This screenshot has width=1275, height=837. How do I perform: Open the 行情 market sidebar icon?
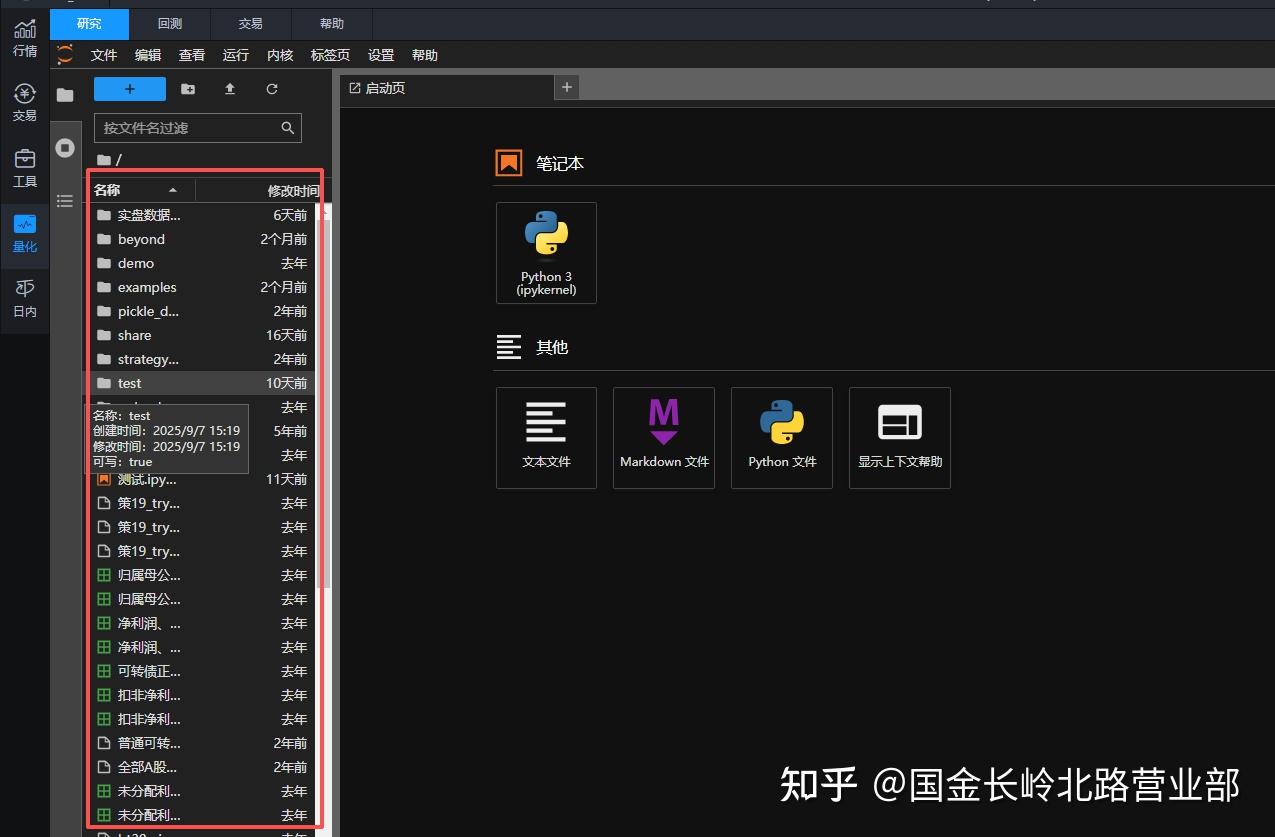[x=25, y=37]
